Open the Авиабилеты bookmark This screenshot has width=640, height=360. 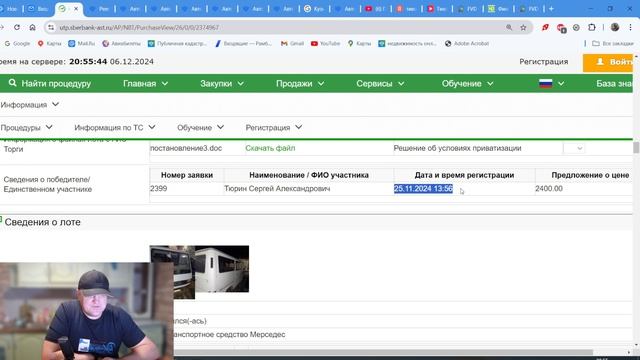(x=121, y=43)
